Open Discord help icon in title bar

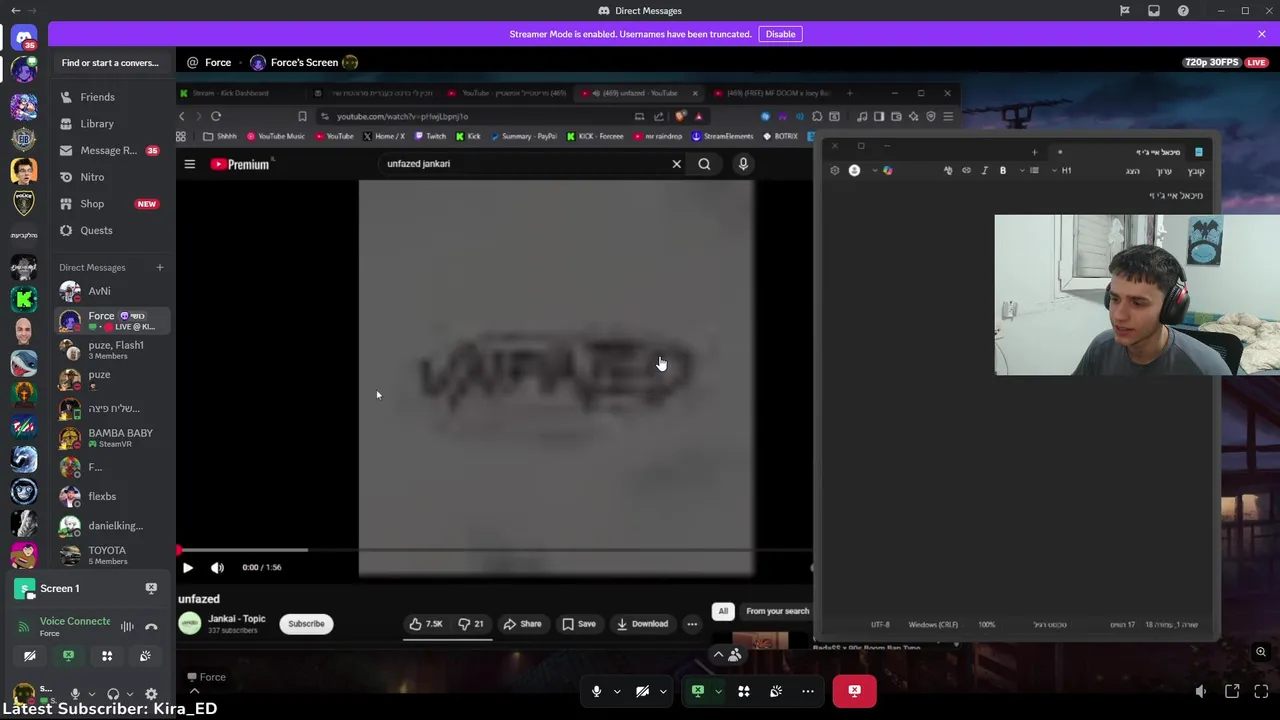(1183, 11)
